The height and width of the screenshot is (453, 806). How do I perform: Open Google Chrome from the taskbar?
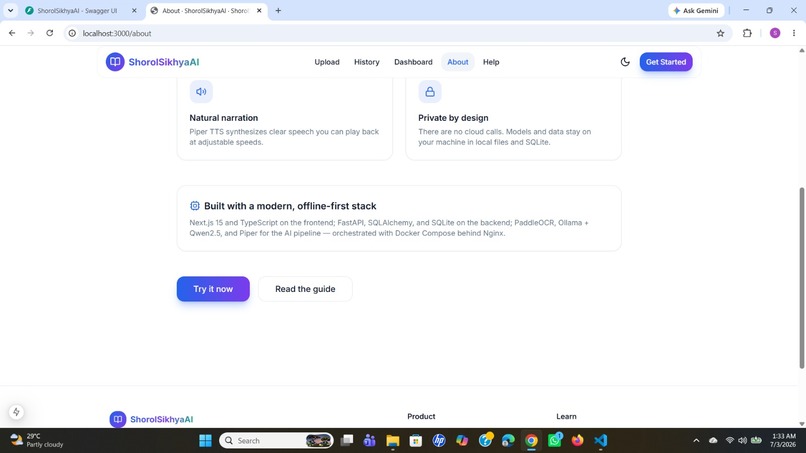pos(532,441)
